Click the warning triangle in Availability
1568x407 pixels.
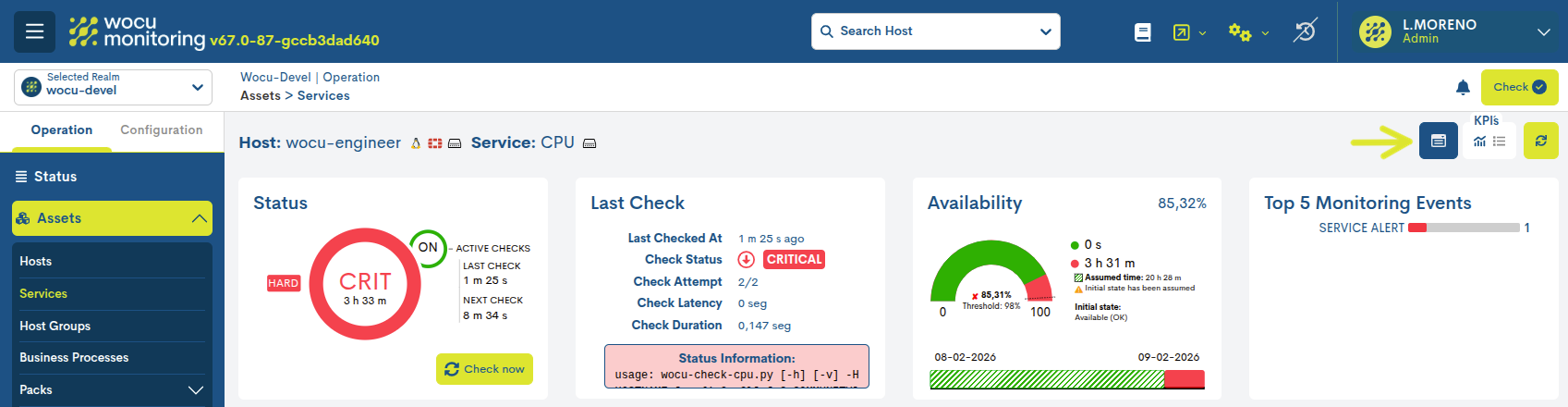pos(1078,289)
